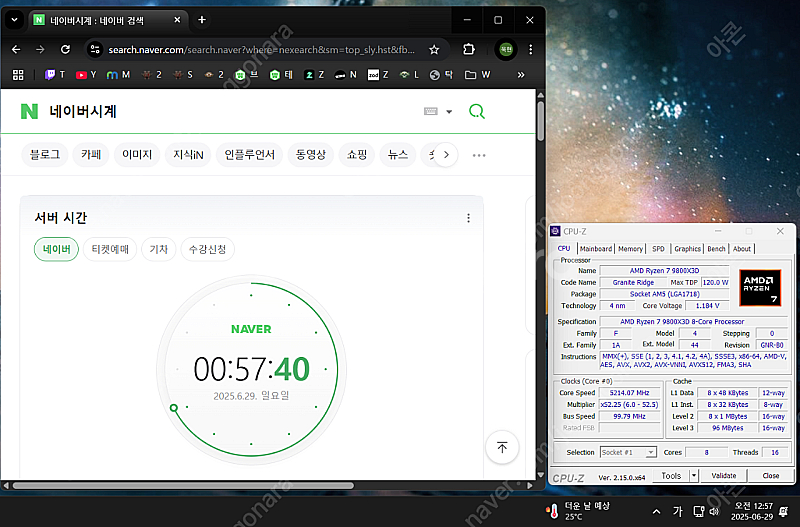Screen dimensions: 800x527
Task: Switch to the Bench tab in CPU-Z
Action: (716, 249)
